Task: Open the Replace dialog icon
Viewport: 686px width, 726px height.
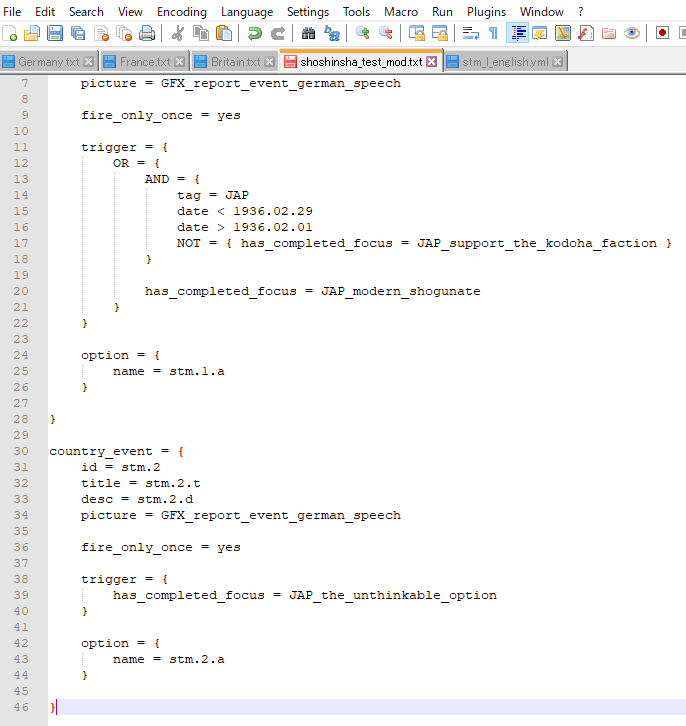Action: [332, 33]
